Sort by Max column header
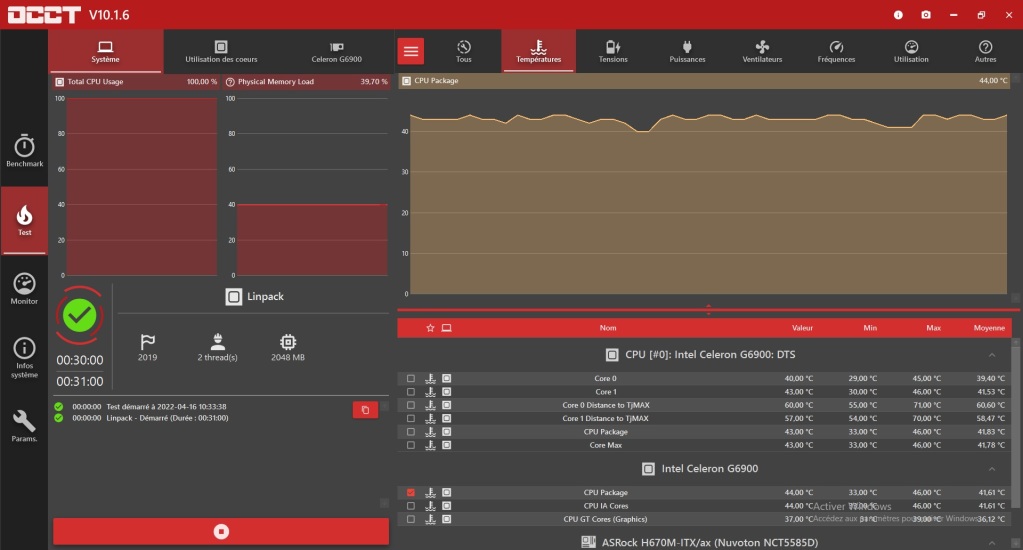The height and width of the screenshot is (550, 1023). click(x=934, y=328)
